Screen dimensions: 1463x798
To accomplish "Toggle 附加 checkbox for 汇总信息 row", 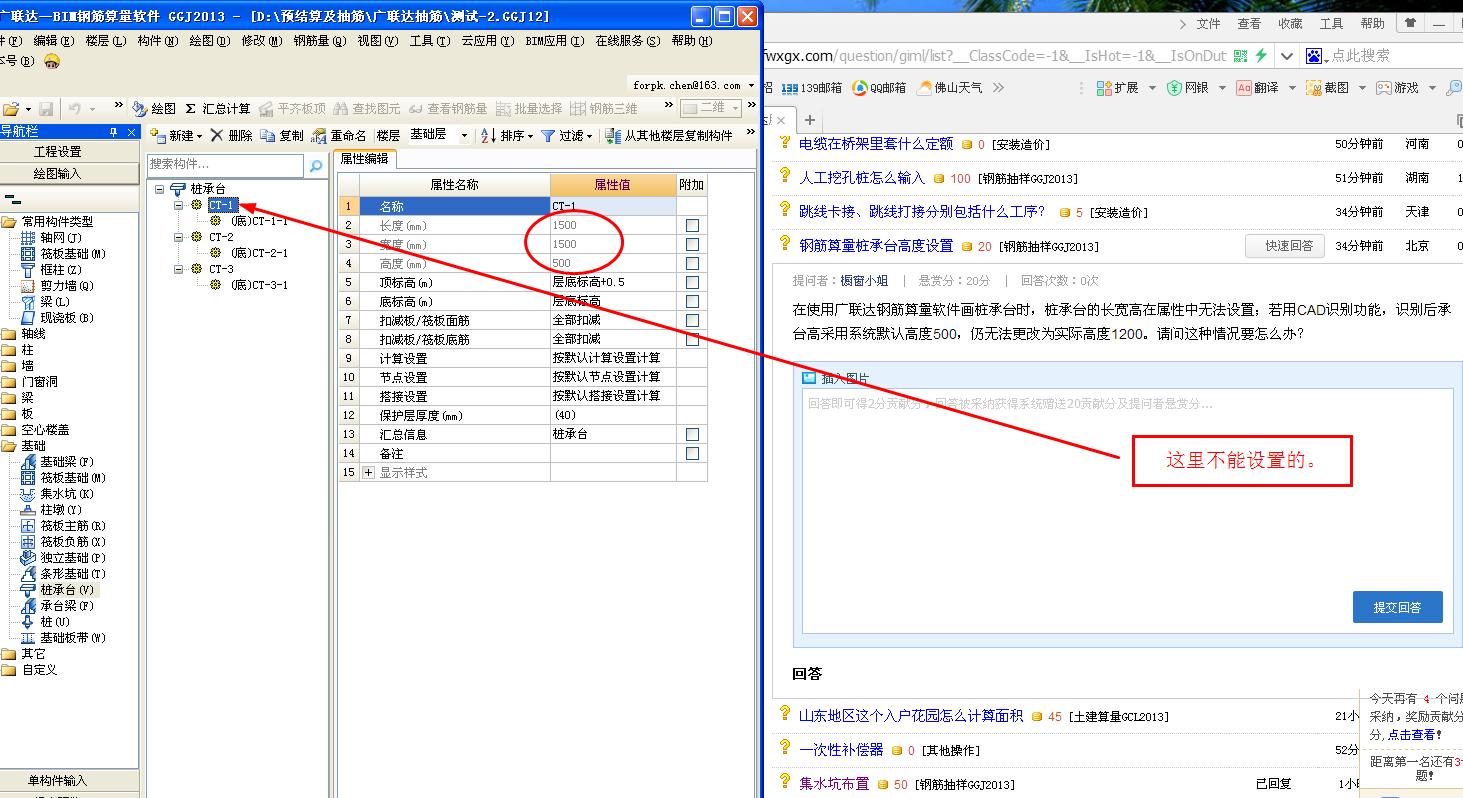I will coord(692,434).
